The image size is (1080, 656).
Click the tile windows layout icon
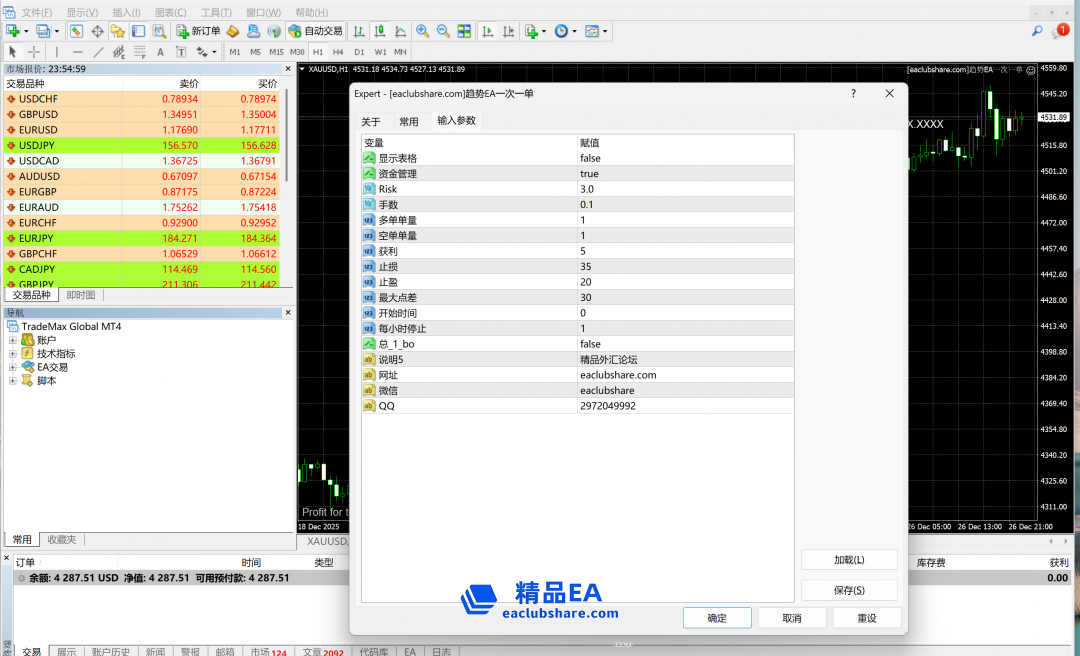(464, 31)
